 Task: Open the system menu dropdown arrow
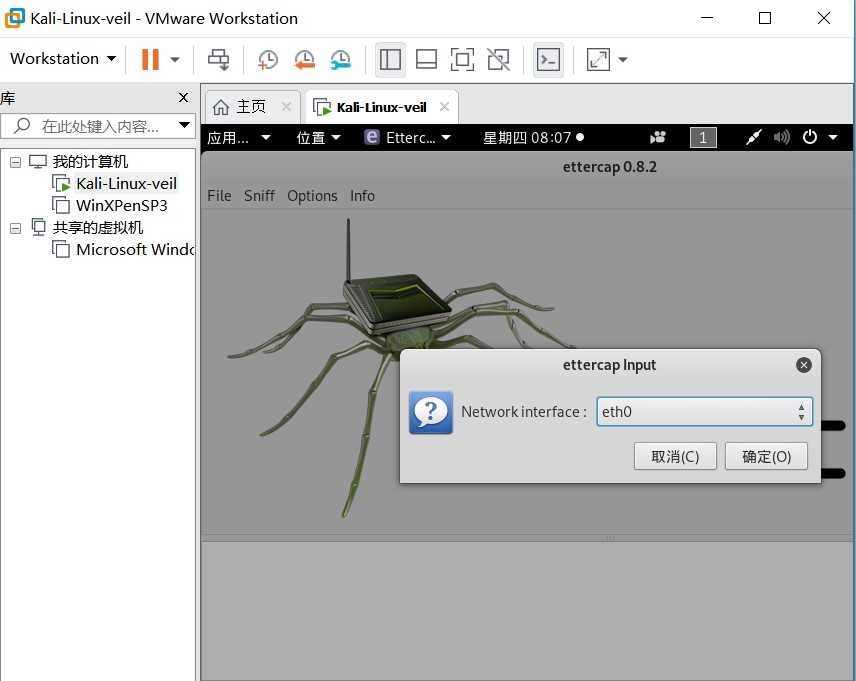[833, 138]
